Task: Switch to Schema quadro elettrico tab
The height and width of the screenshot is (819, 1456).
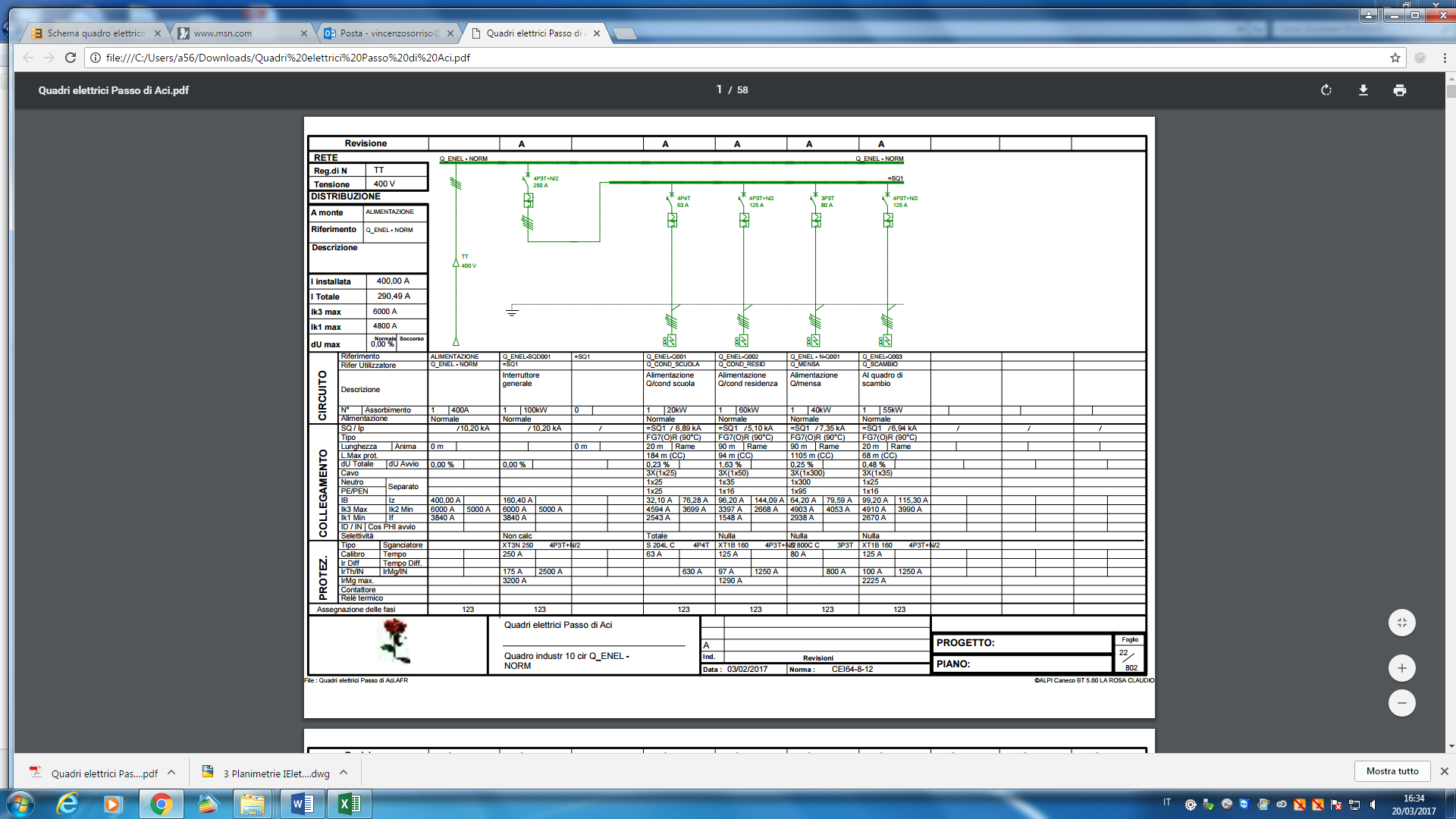Action: point(95,33)
